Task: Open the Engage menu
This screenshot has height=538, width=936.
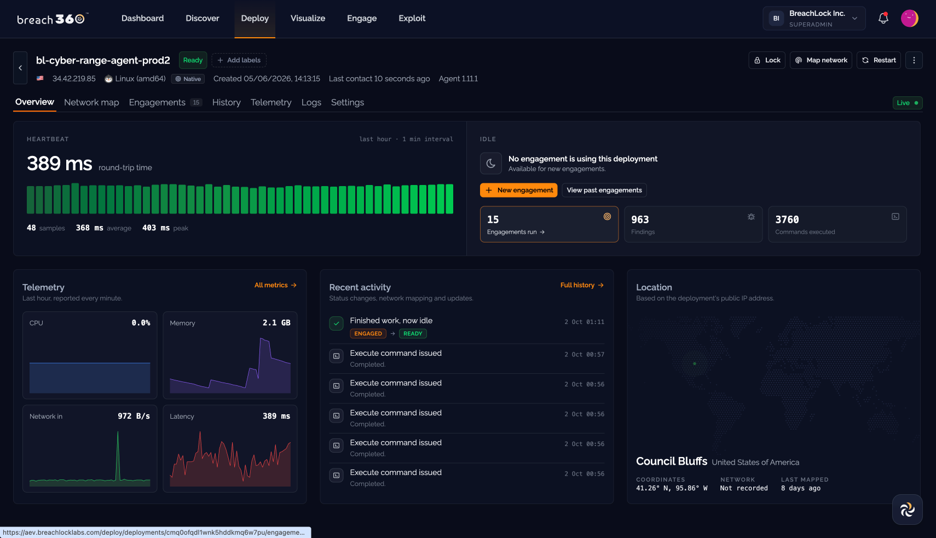Action: tap(362, 19)
